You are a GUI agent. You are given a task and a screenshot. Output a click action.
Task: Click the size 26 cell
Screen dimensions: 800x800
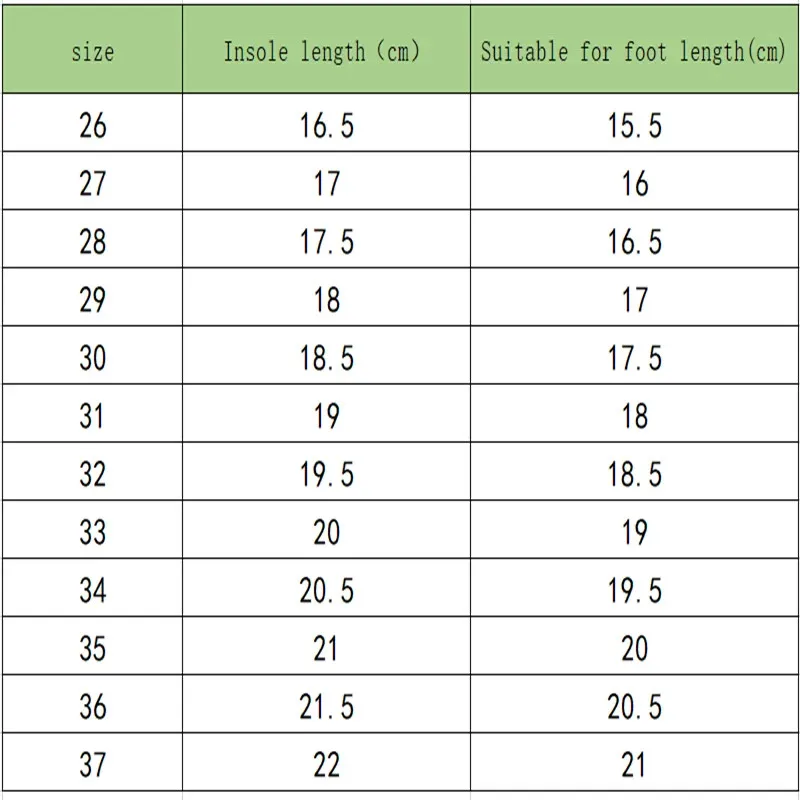click(92, 122)
